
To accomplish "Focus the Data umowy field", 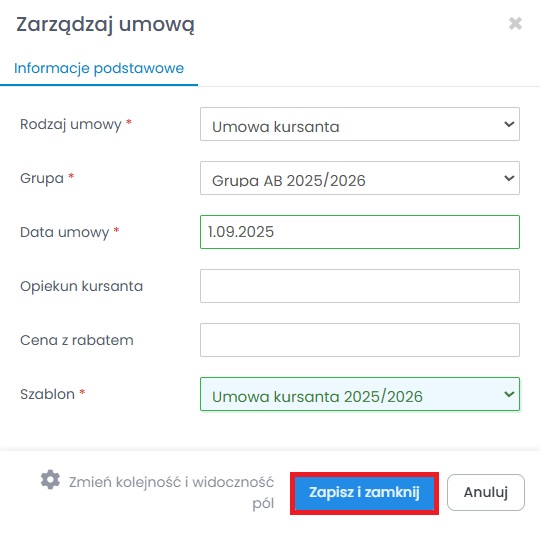I will click(360, 232).
